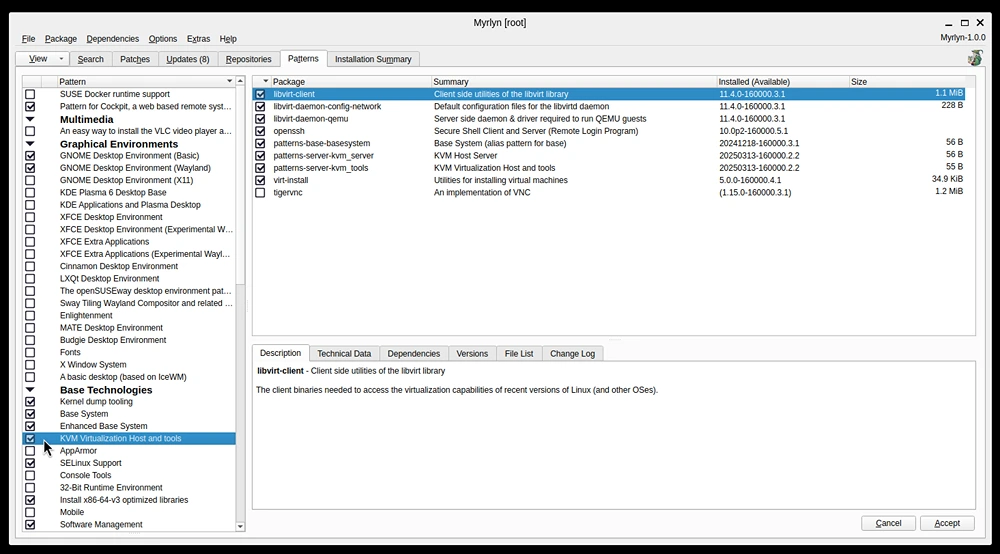
Task: Sort packages by Size column header
Action: pos(906,82)
